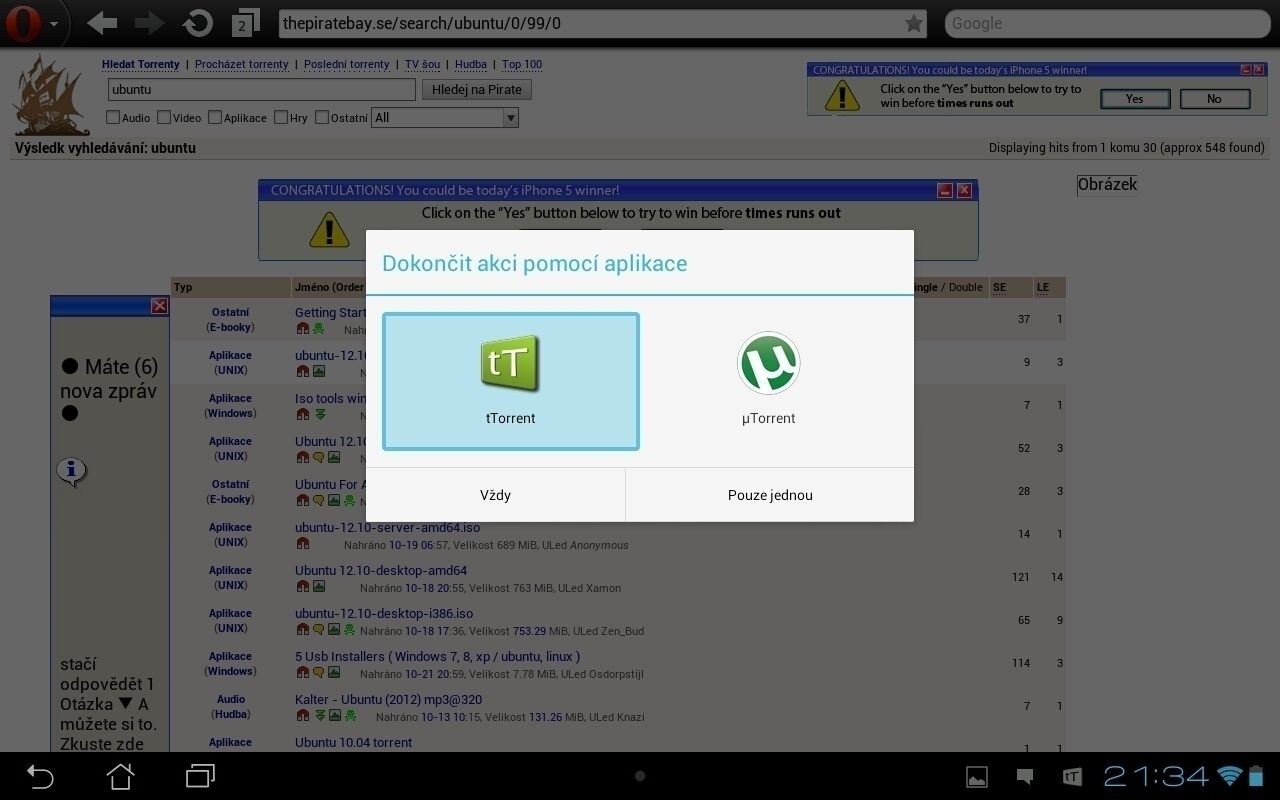1280x800 pixels.
Task: Tap Android back button
Action: pos(40,776)
